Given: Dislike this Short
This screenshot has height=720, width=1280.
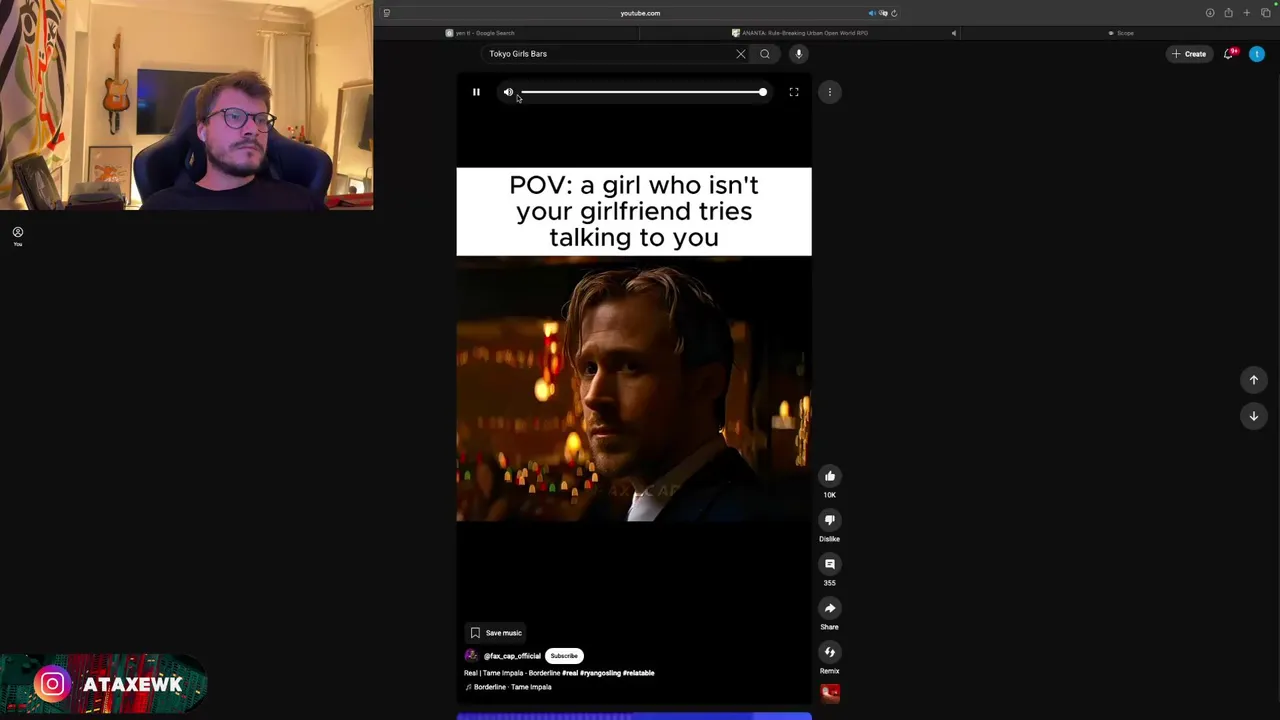Looking at the screenshot, I should pos(830,520).
